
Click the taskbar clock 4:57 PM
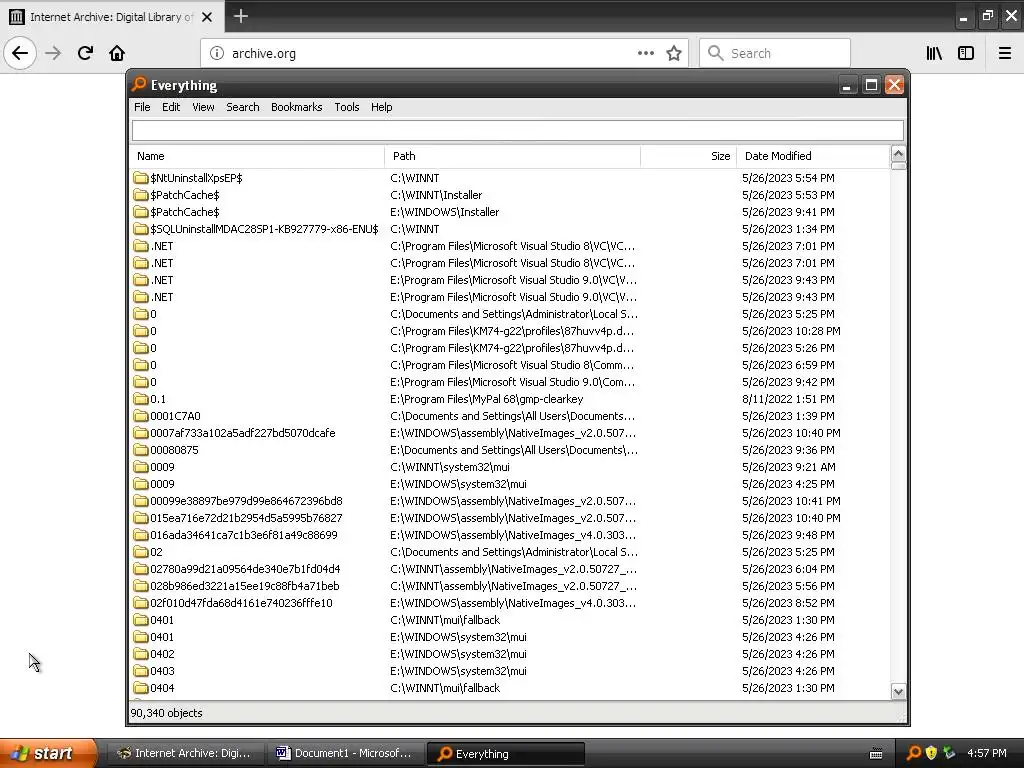tap(987, 753)
